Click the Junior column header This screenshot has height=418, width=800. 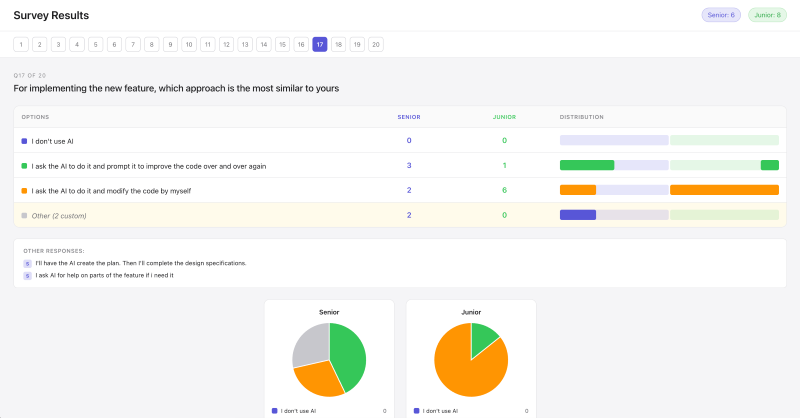pyautogui.click(x=504, y=117)
